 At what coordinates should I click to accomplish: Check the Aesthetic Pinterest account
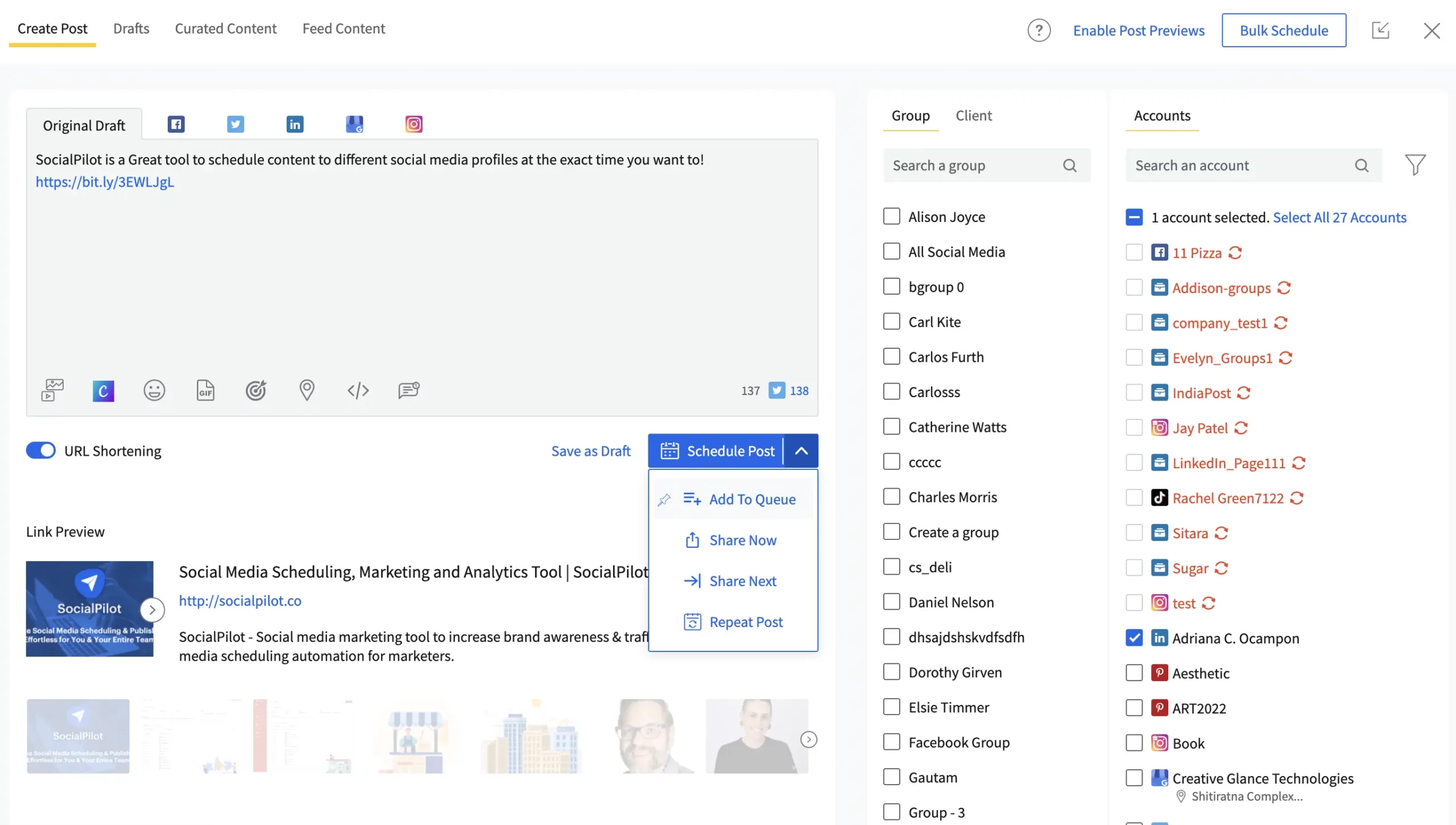pos(1134,673)
